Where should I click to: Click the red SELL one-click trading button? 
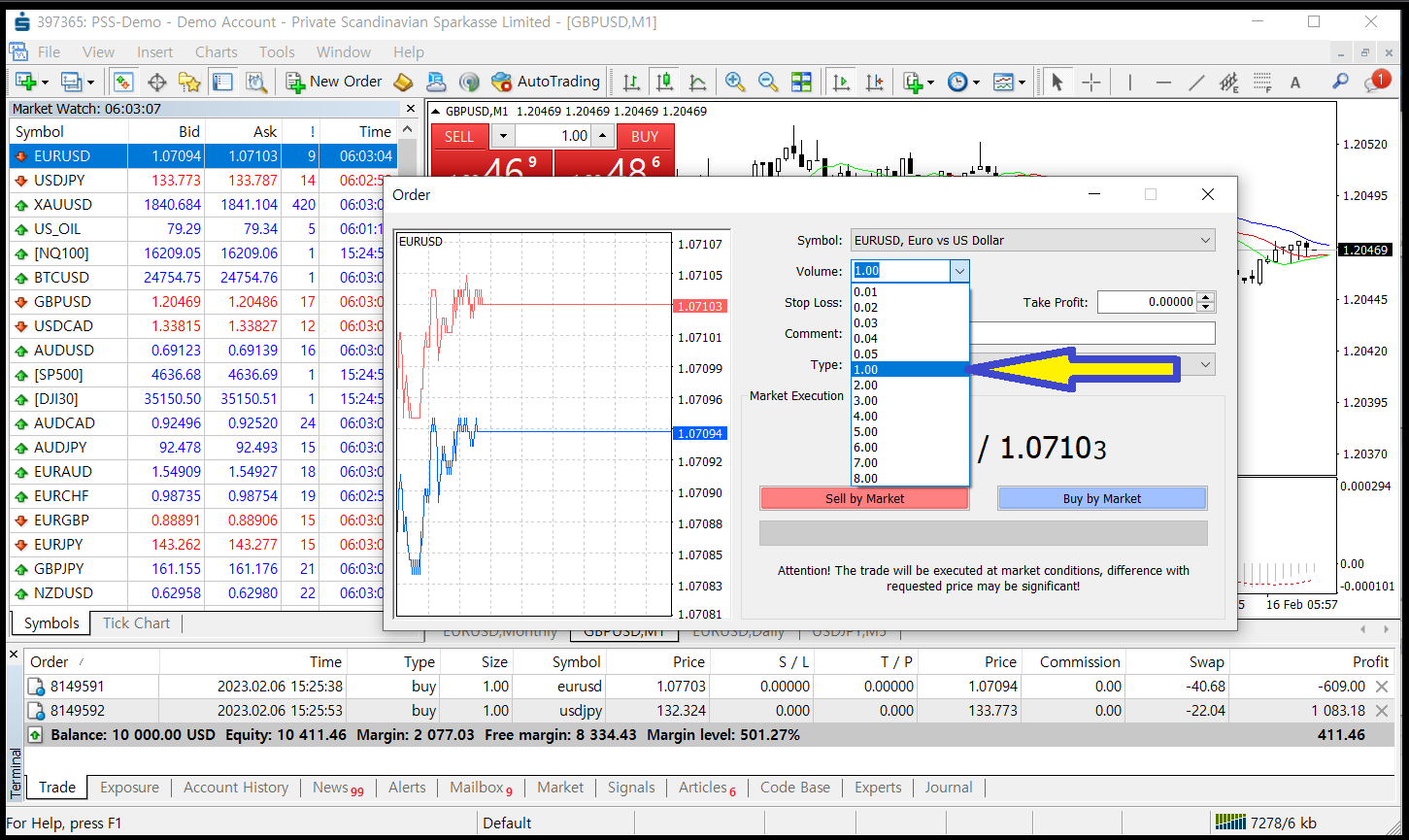coord(459,137)
